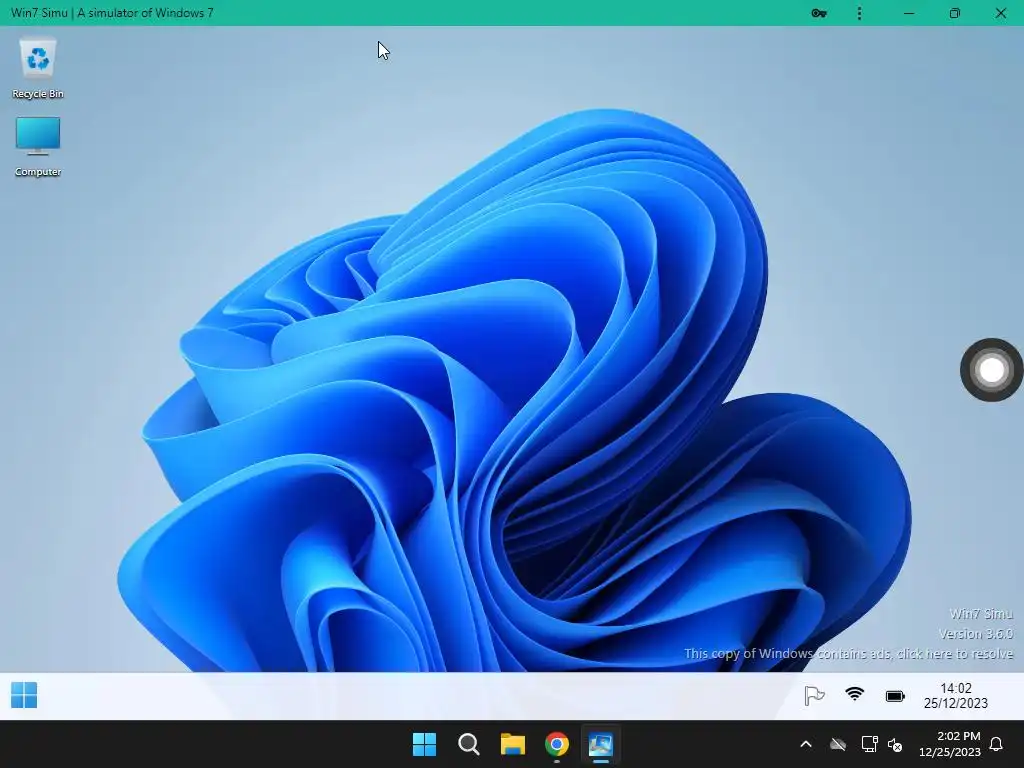Viewport: 1024px width, 768px height.
Task: Open the host taskbar Search icon
Action: [x=468, y=744]
